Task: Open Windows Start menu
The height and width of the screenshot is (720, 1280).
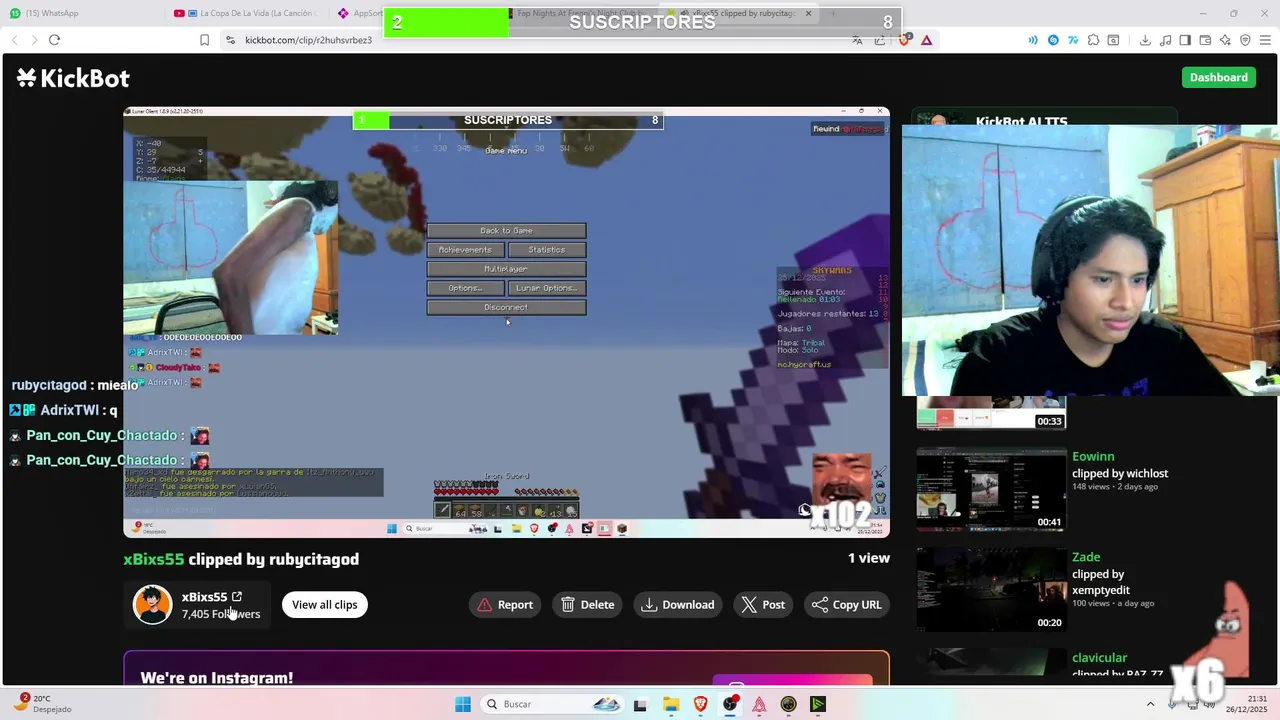Action: [x=462, y=704]
